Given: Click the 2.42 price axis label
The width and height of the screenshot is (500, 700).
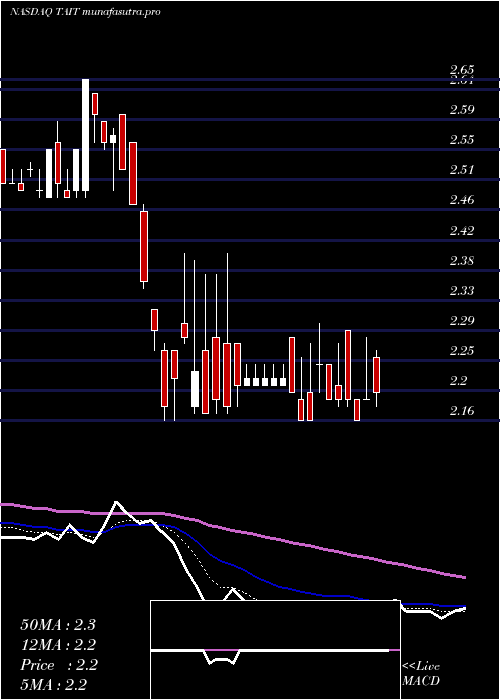Looking at the screenshot, I should [462, 230].
